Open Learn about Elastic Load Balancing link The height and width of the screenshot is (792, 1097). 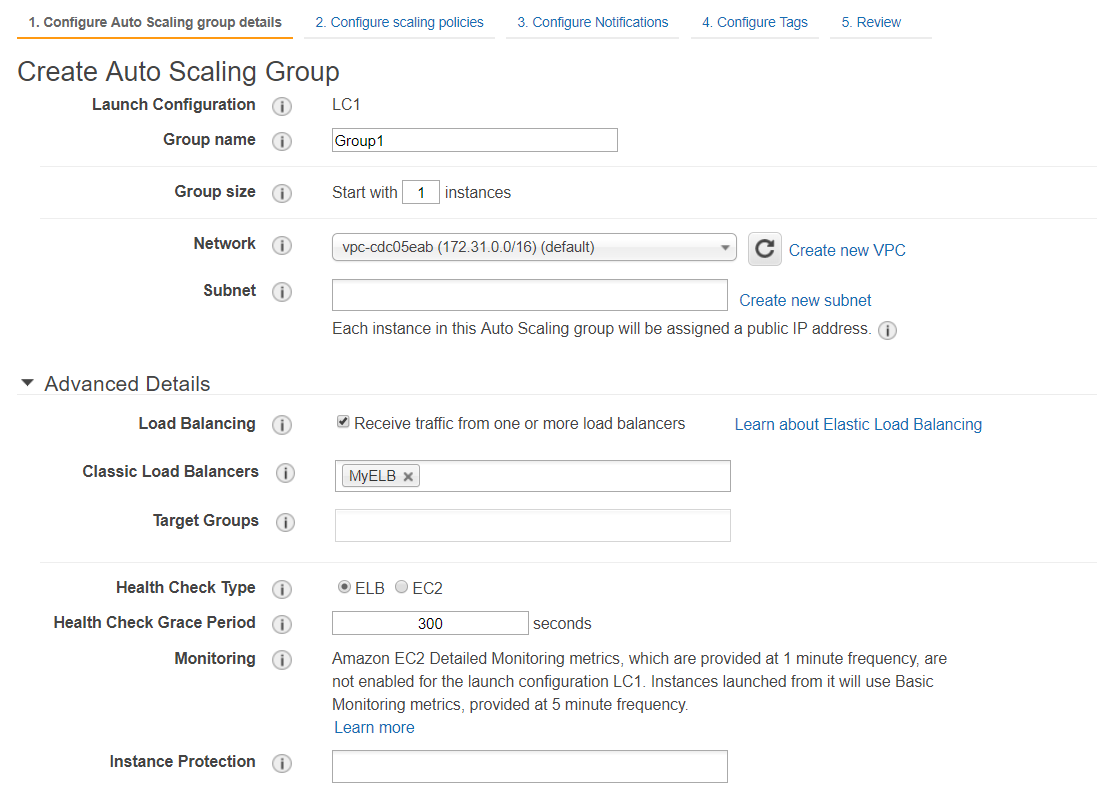click(858, 424)
